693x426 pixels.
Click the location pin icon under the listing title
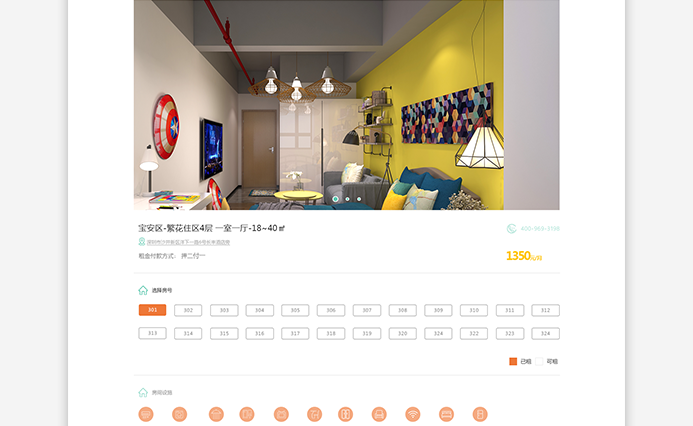pos(142,242)
